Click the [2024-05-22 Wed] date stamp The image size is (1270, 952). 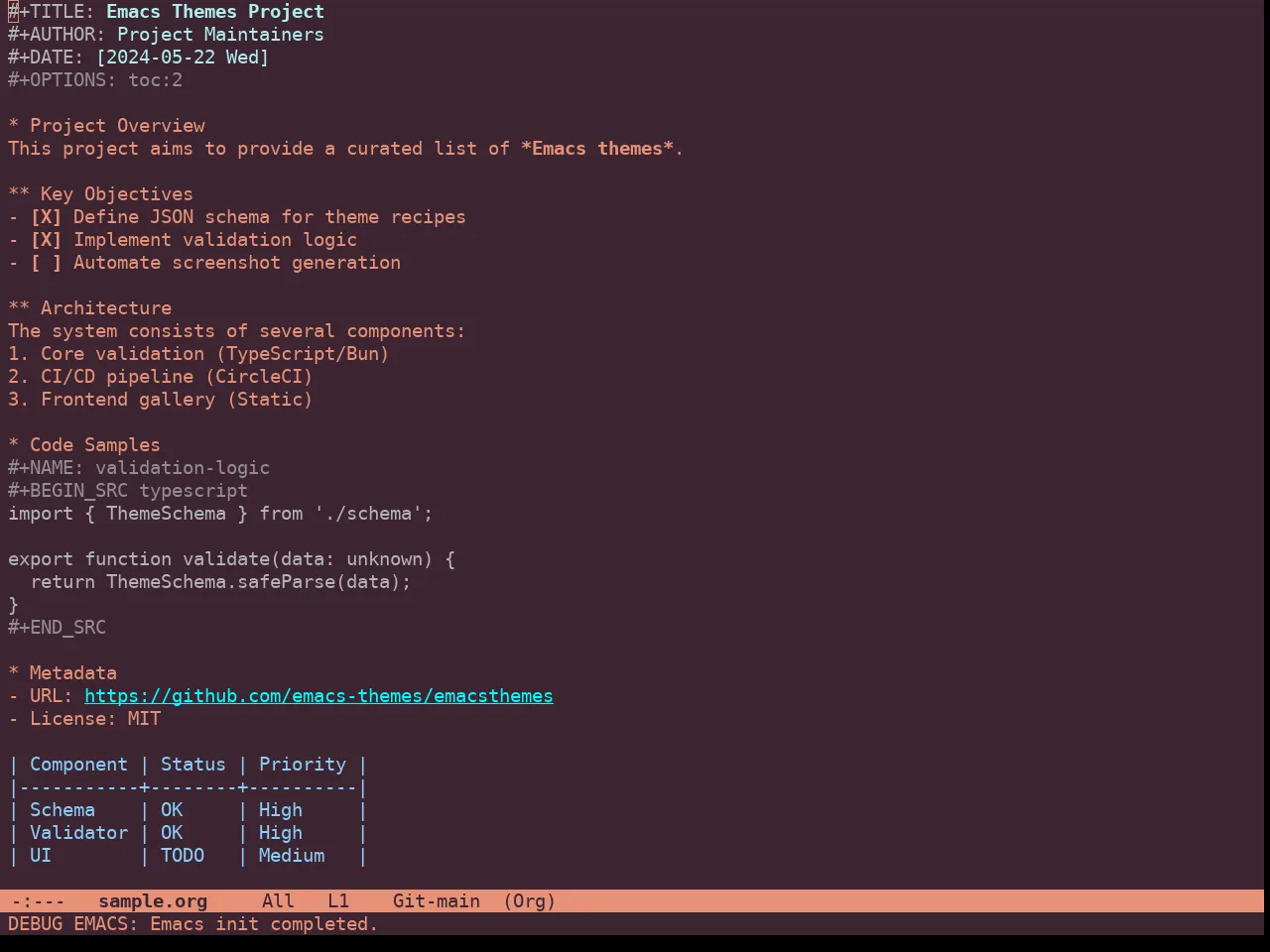coord(183,58)
